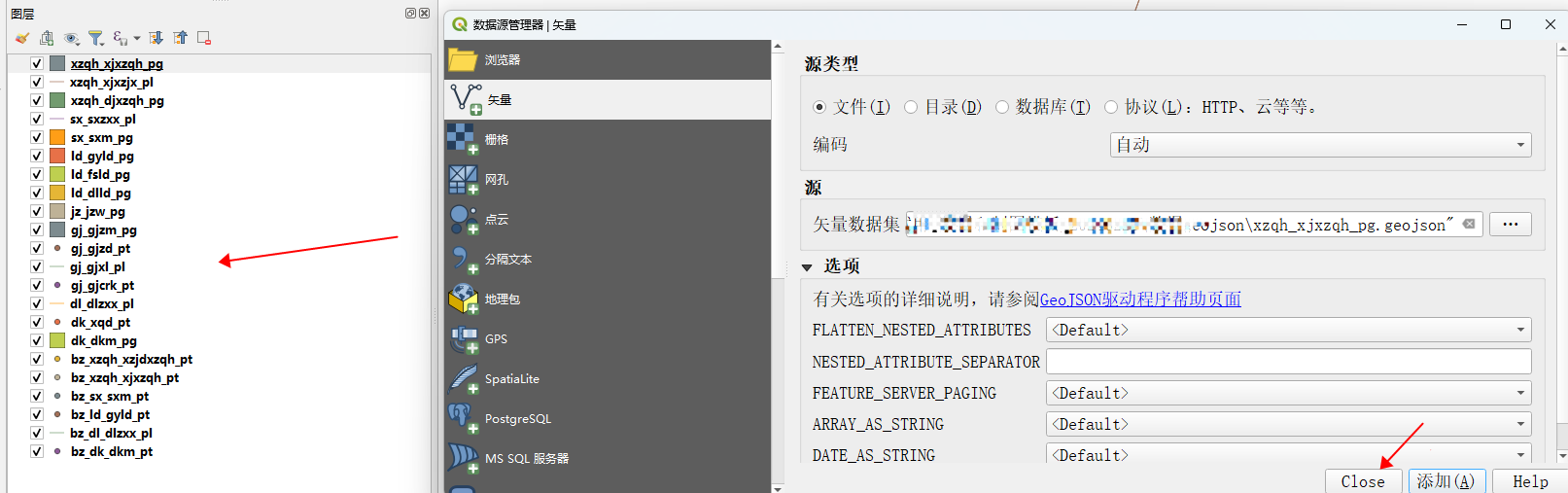Click the Remove Layer/Group icon
This screenshot has height=493, width=1568.
(204, 38)
